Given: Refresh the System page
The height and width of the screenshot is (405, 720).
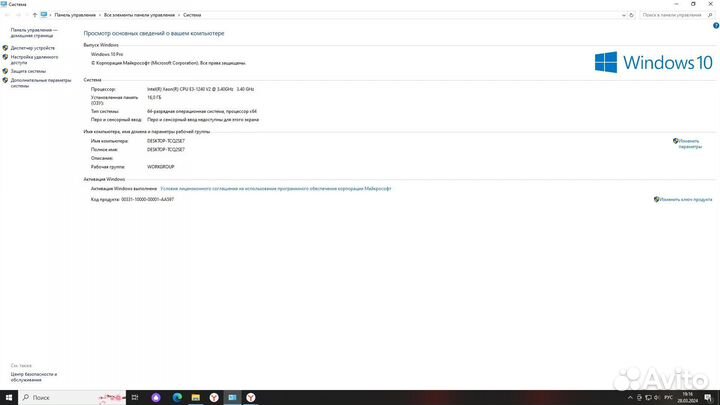Looking at the screenshot, I should (x=631, y=15).
